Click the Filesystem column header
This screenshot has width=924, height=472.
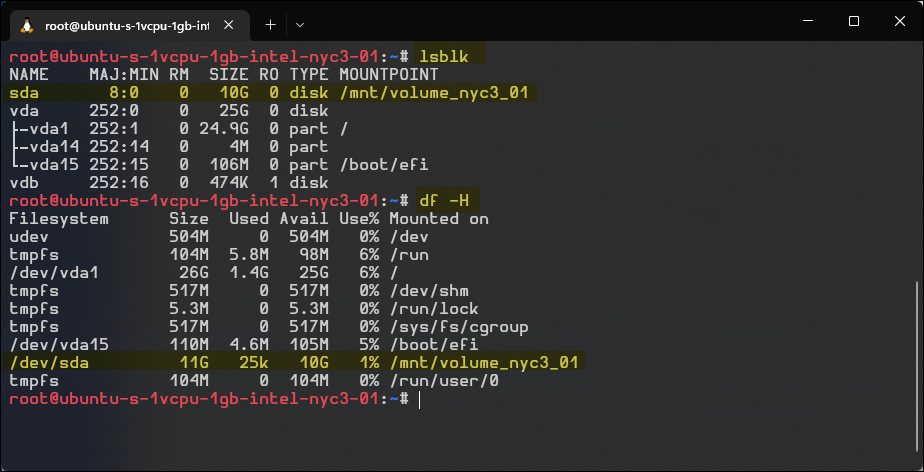59,219
